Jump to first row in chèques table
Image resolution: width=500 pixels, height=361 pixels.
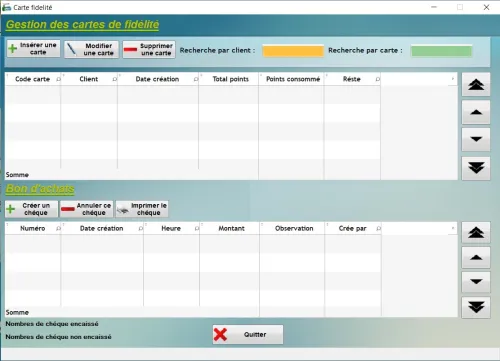pyautogui.click(x=476, y=232)
